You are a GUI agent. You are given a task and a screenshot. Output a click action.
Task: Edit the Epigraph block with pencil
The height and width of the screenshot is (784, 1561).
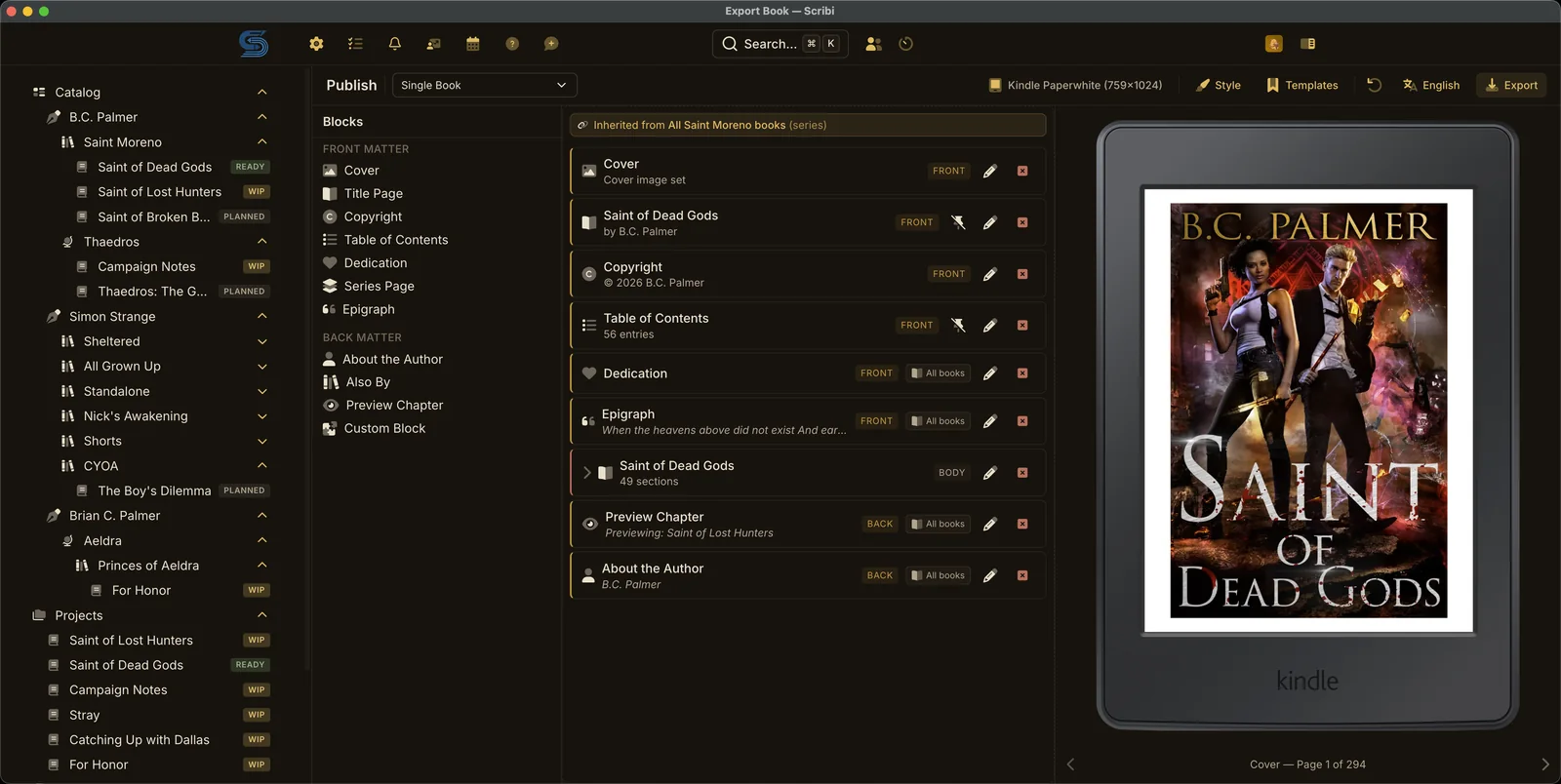tap(990, 421)
